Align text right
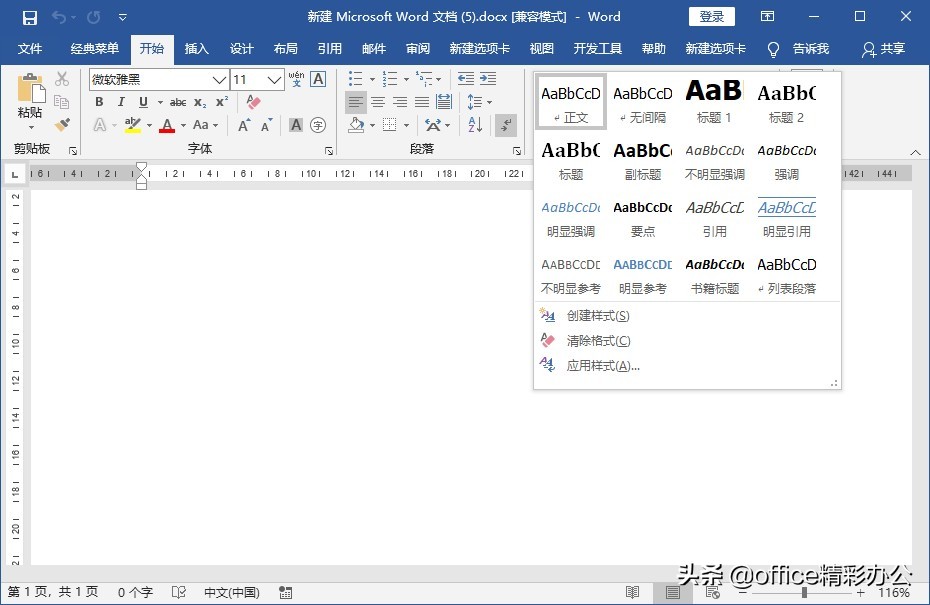Screen dimensions: 930x605 [x=400, y=102]
